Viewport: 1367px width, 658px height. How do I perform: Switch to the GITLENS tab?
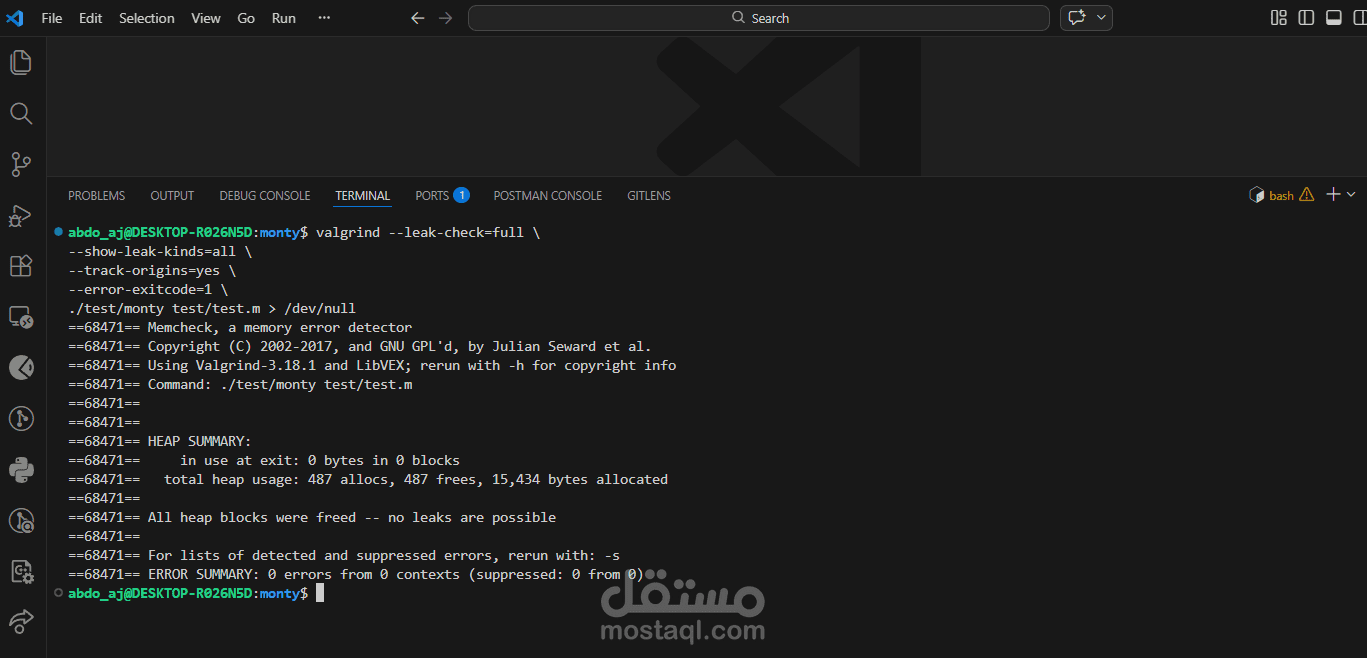(x=649, y=196)
